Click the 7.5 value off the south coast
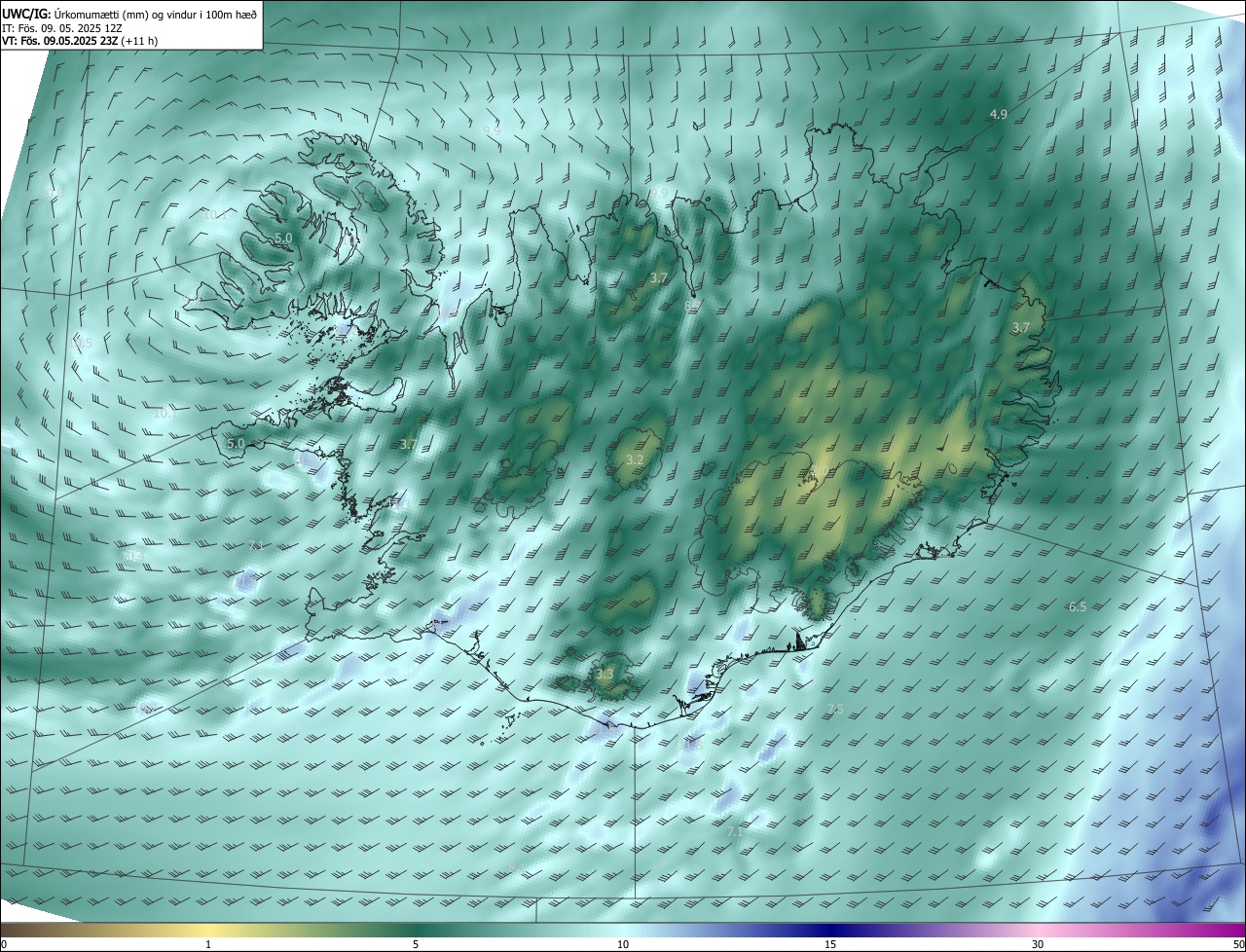The image size is (1246, 952). [835, 709]
